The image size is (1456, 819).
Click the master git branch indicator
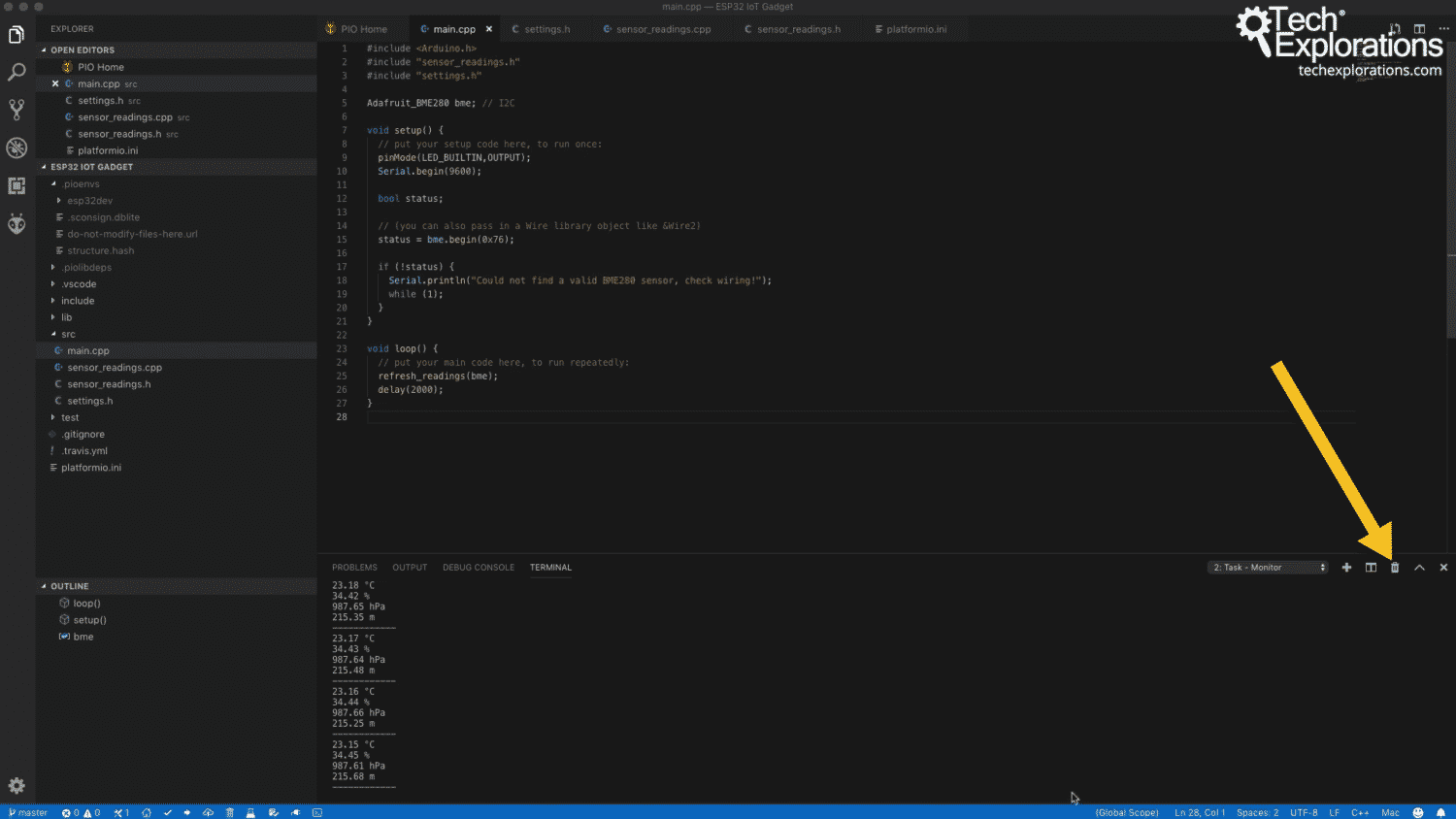pos(28,812)
